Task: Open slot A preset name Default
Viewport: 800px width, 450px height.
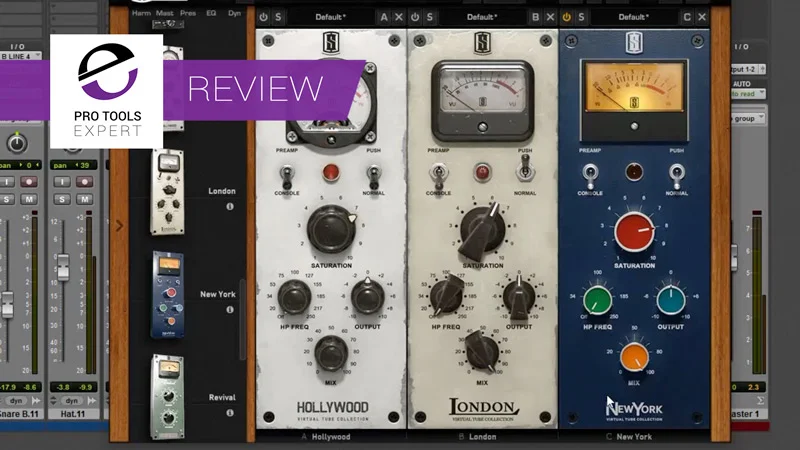Action: pos(330,17)
